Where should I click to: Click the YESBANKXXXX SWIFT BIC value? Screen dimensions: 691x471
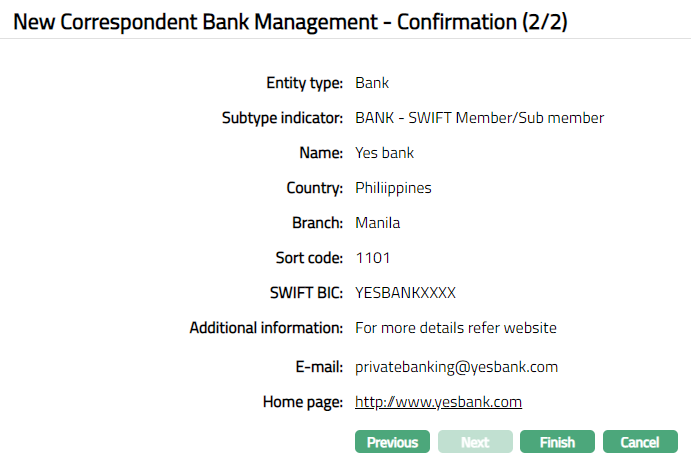(405, 293)
